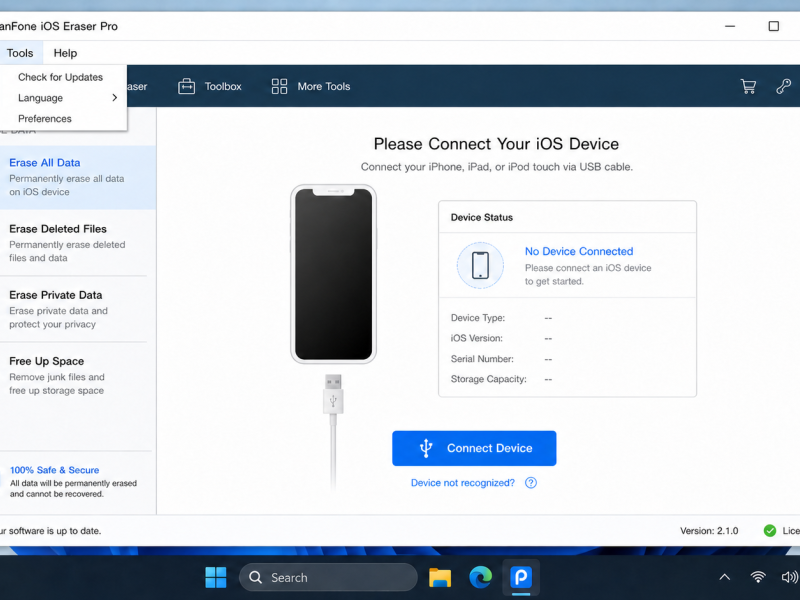The height and width of the screenshot is (600, 800).
Task: Click the Storage Capacity: row label
Action: pos(488,379)
